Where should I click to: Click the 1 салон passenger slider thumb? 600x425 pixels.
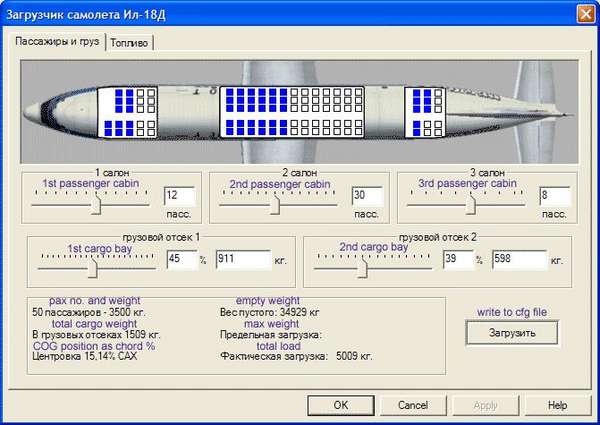click(x=96, y=205)
